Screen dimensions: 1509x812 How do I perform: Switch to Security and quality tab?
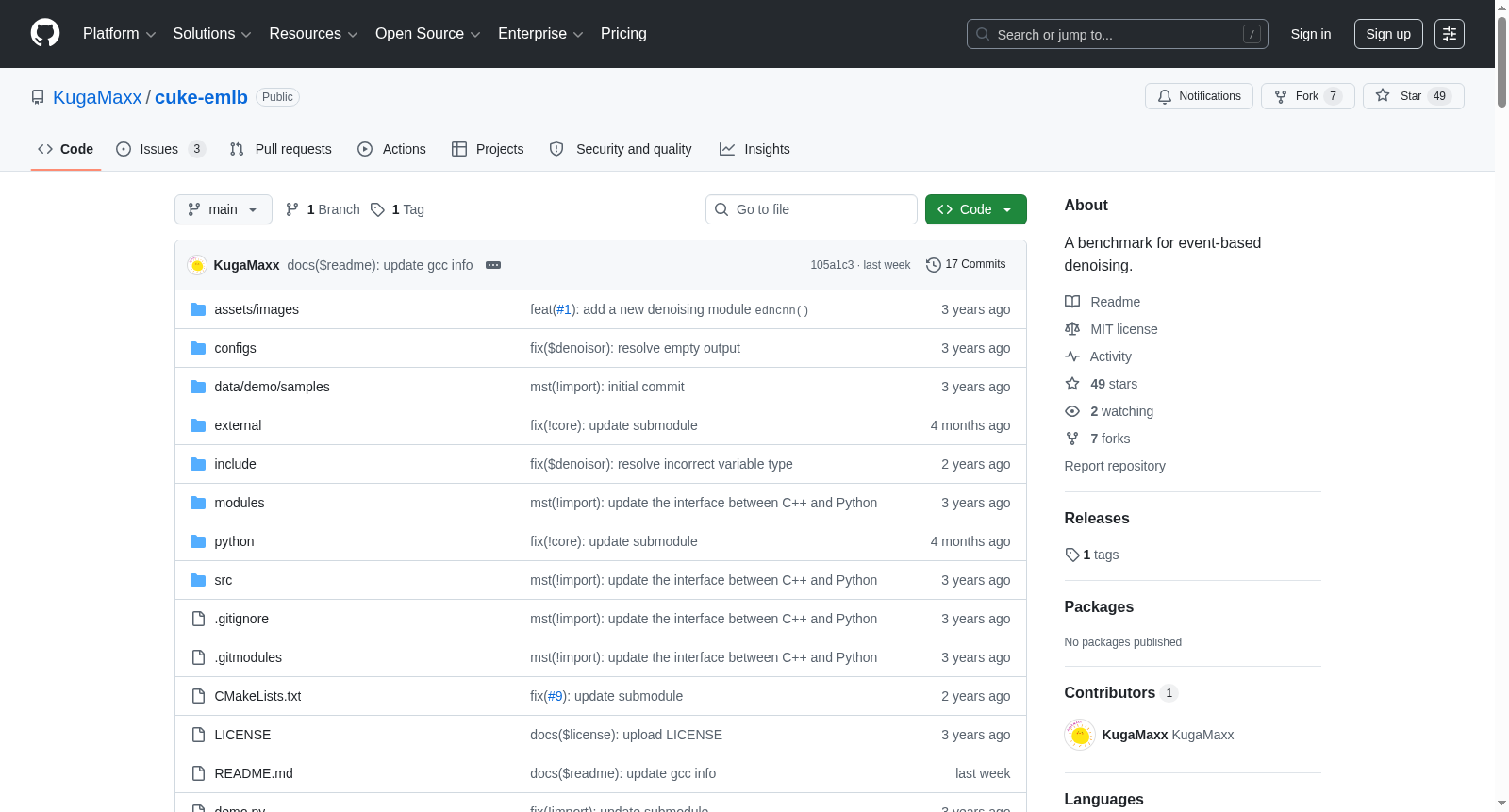(621, 149)
